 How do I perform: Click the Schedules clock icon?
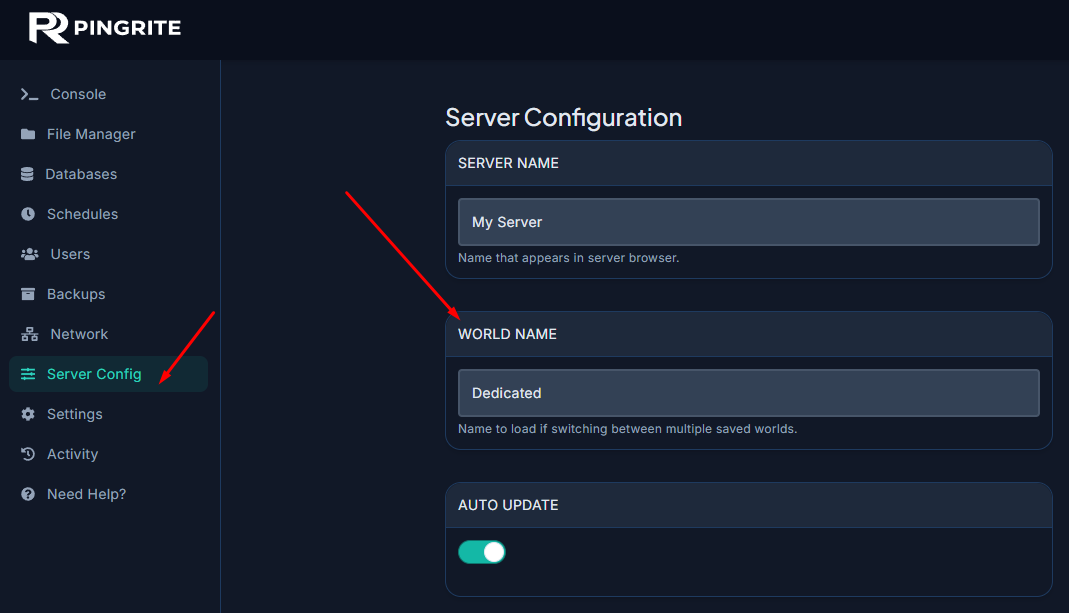(27, 214)
